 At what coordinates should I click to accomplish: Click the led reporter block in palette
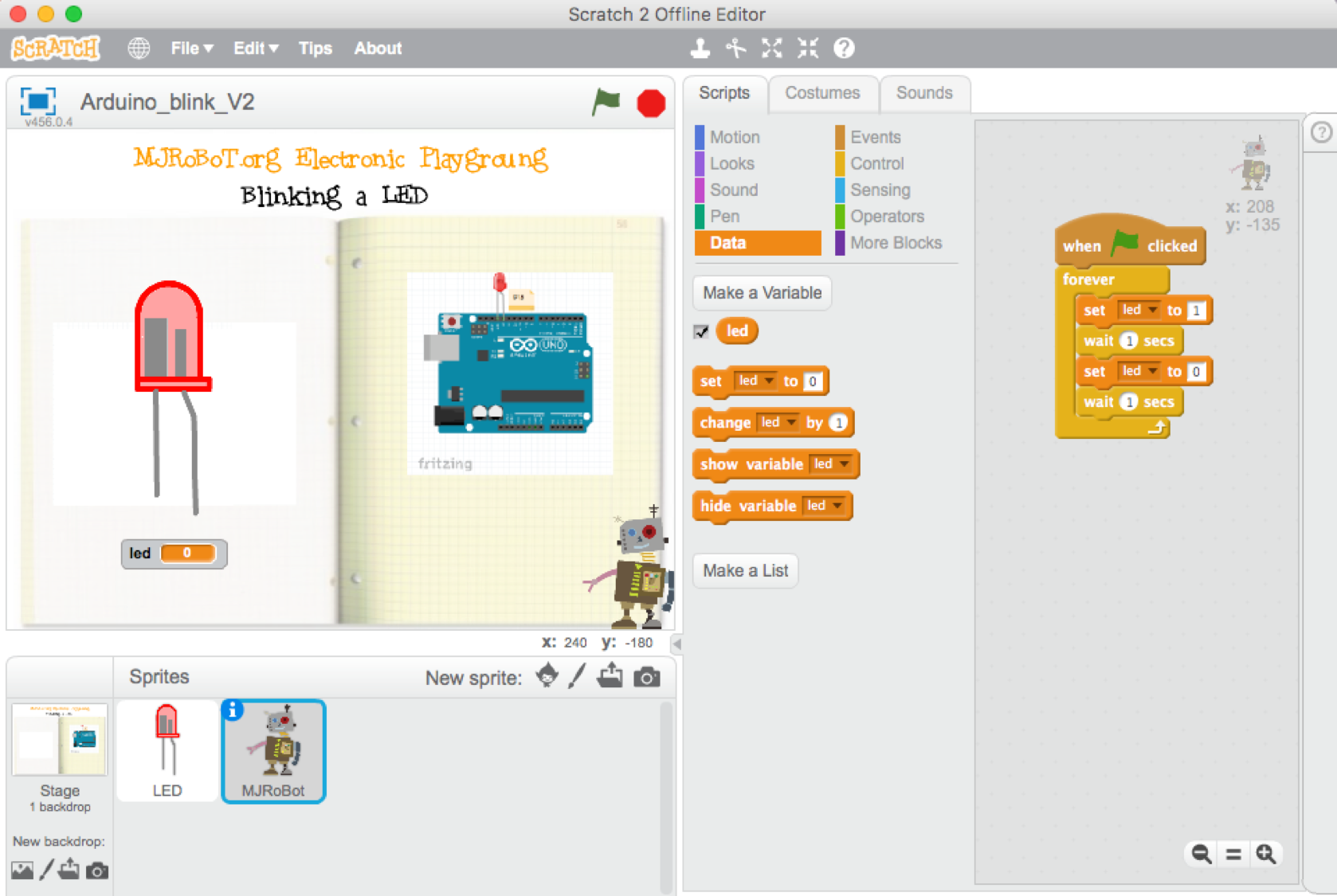(737, 331)
